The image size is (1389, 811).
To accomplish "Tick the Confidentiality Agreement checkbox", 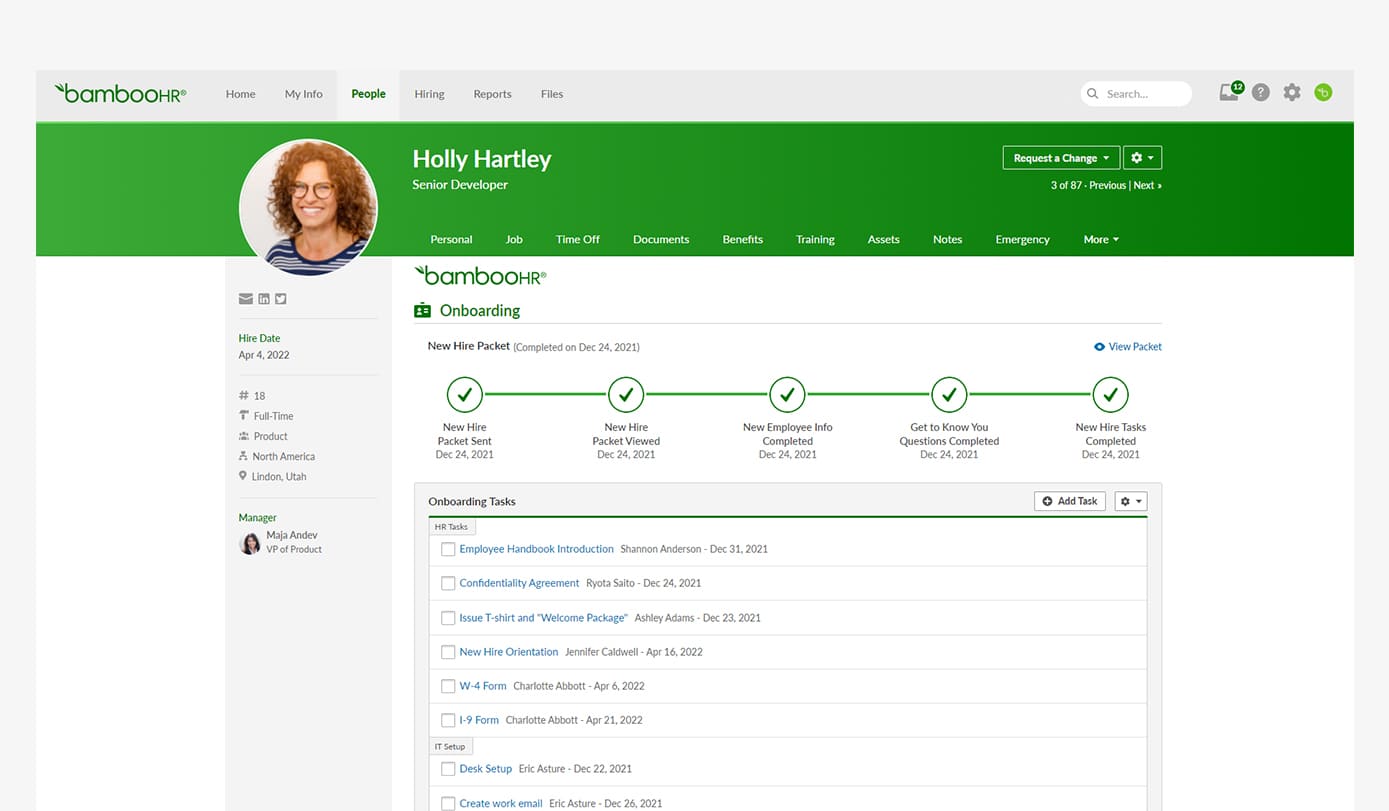I will click(448, 583).
